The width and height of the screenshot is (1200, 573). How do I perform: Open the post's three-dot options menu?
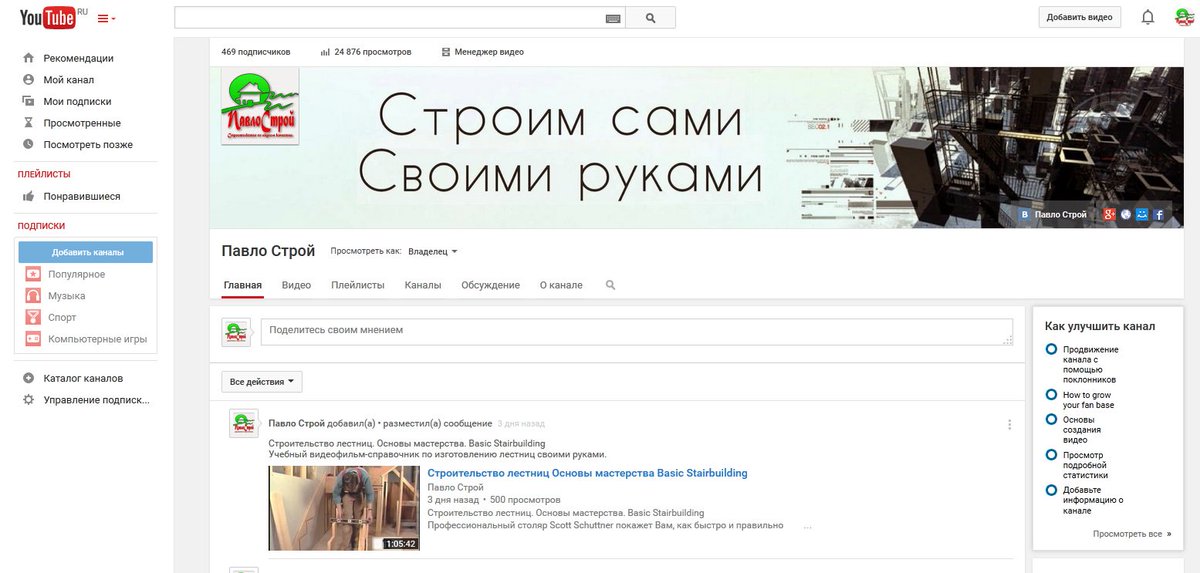point(1008,424)
